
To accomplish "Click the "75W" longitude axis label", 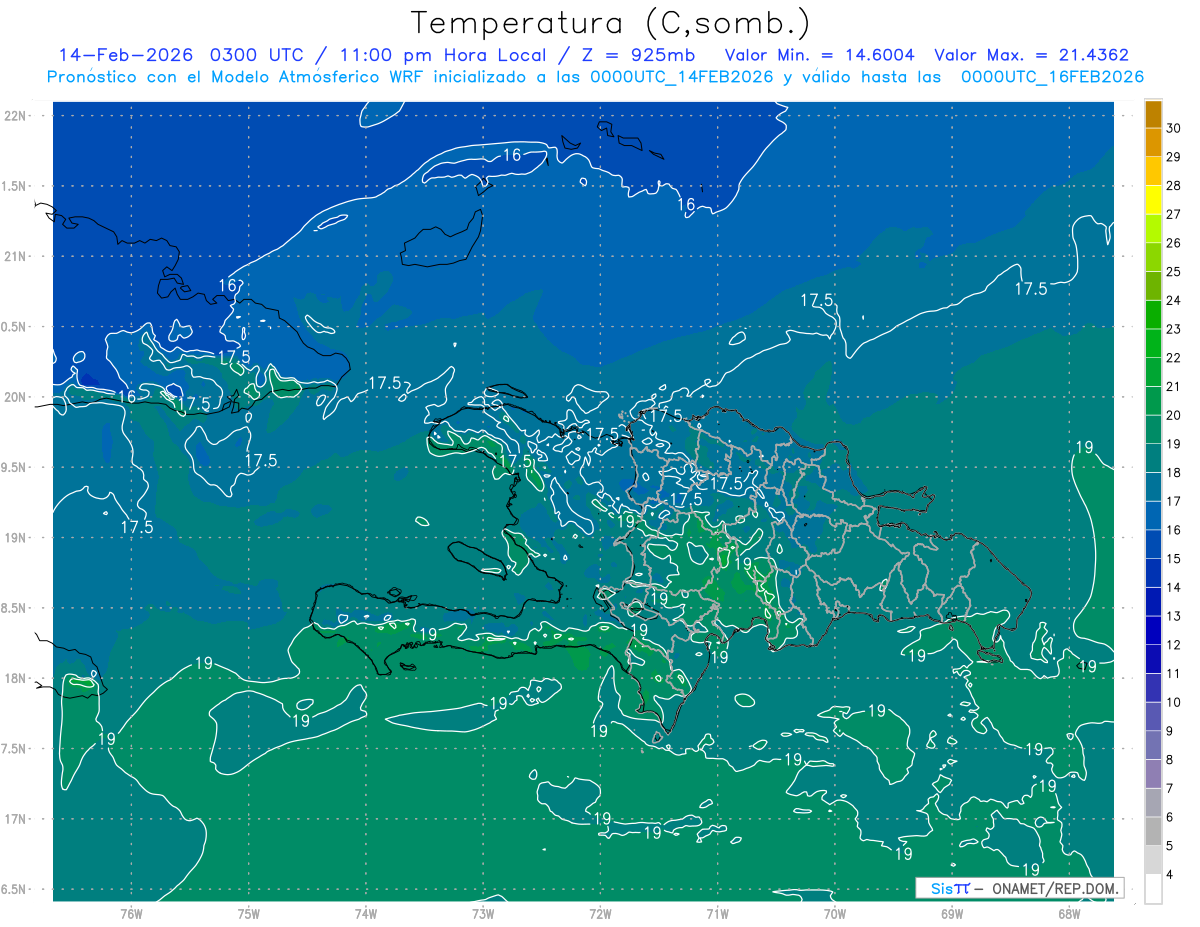I will 249,914.
